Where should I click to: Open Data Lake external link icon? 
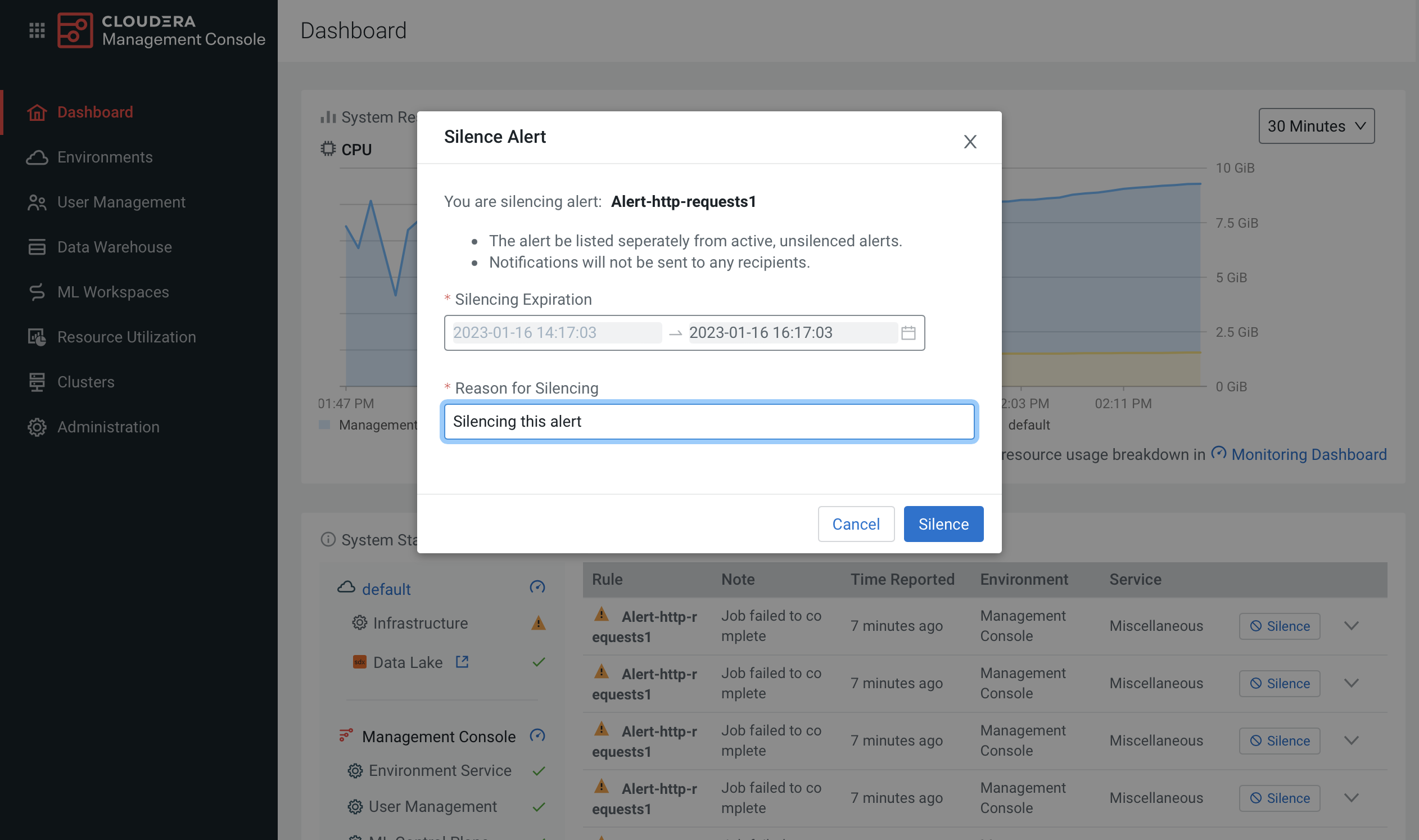tap(462, 662)
